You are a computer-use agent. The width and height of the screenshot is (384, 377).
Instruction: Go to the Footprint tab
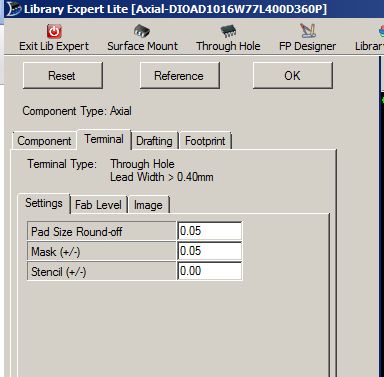[205, 141]
